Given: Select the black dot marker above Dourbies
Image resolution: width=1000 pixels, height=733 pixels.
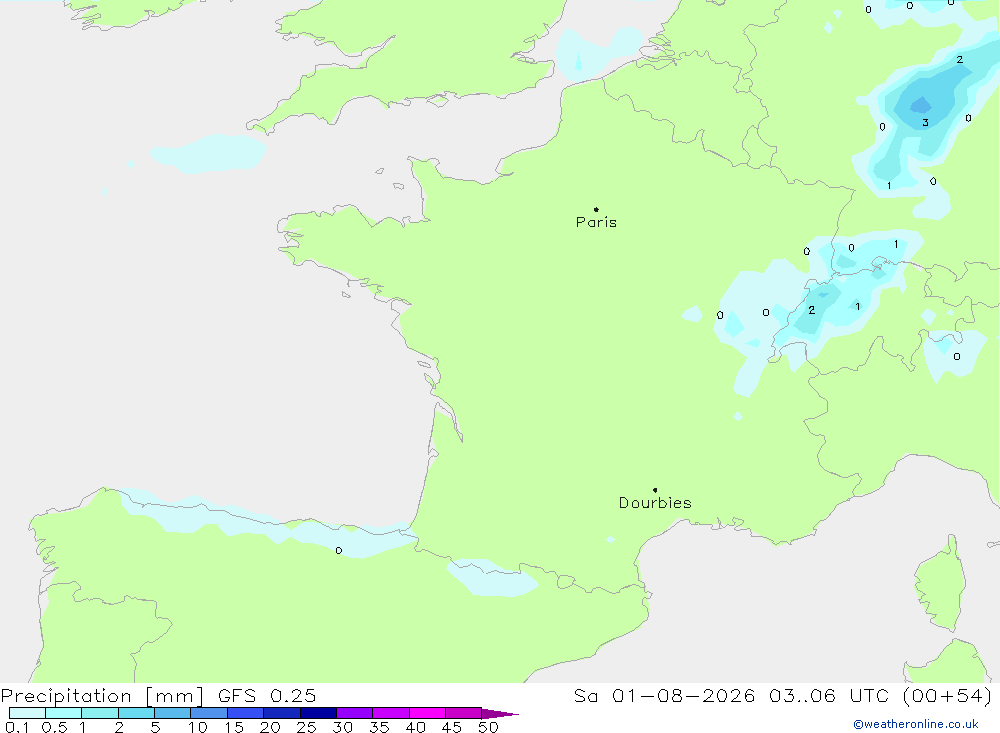Looking at the screenshot, I should click(x=655, y=490).
